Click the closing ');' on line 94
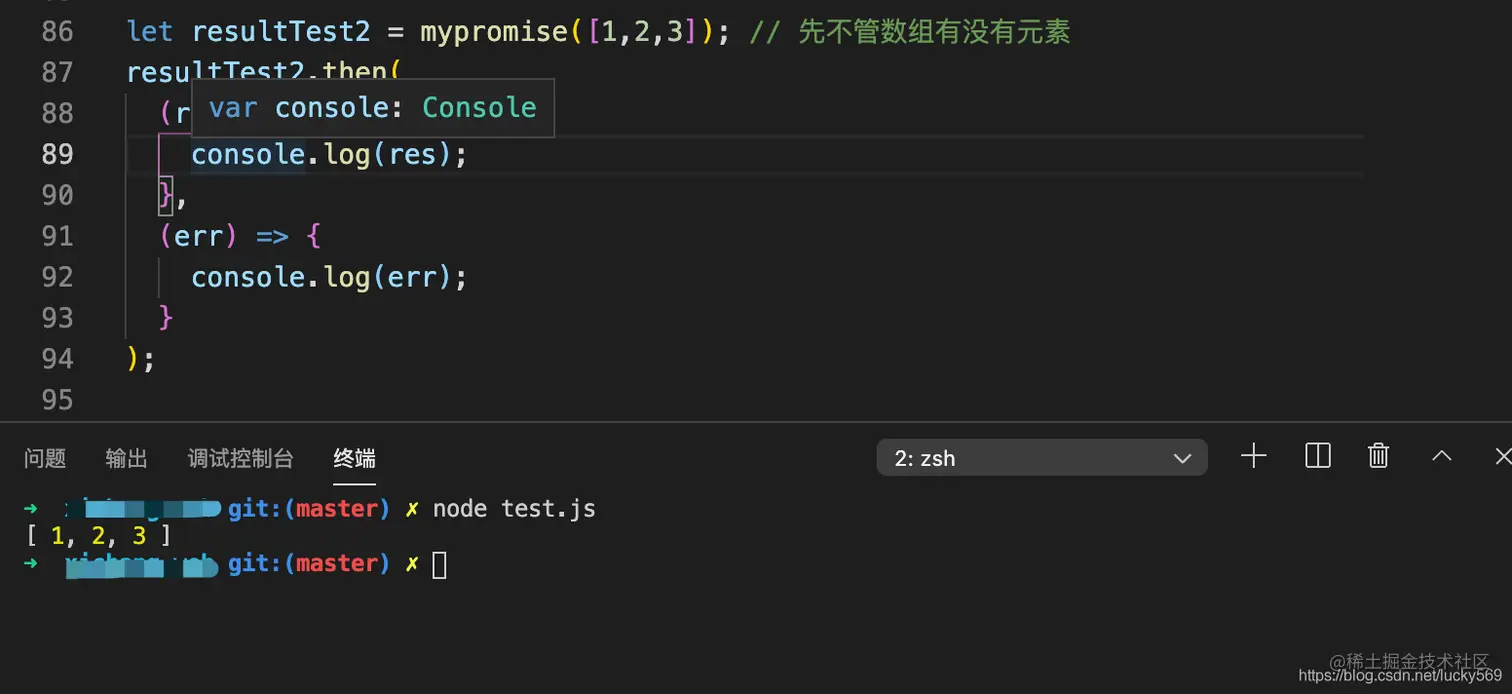 141,359
